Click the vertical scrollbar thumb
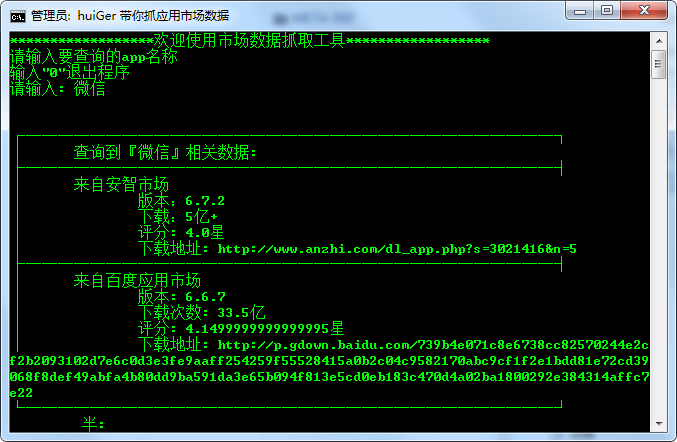677x442 pixels. (x=659, y=64)
